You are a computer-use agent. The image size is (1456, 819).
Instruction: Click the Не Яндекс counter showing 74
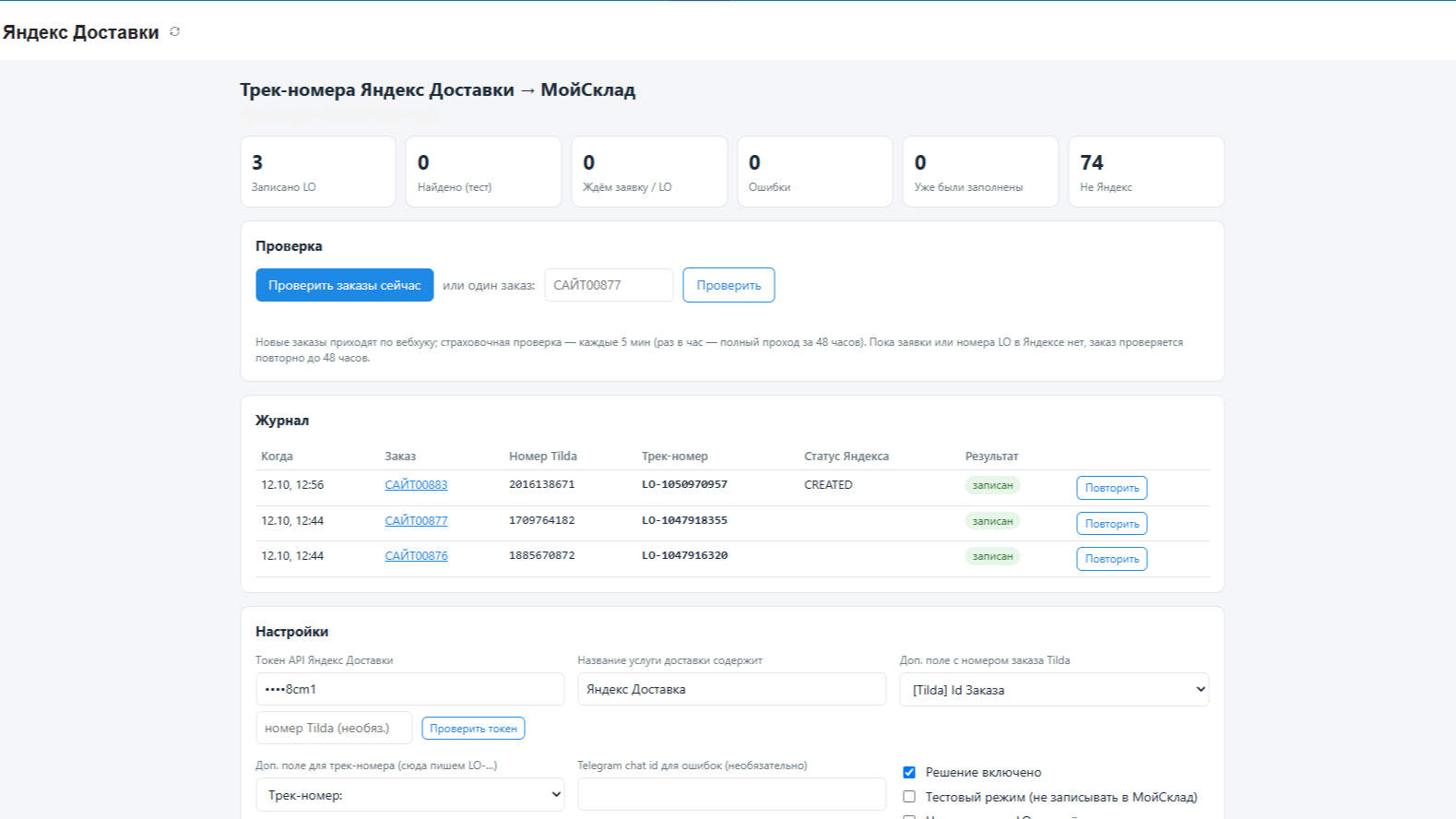(x=1146, y=172)
